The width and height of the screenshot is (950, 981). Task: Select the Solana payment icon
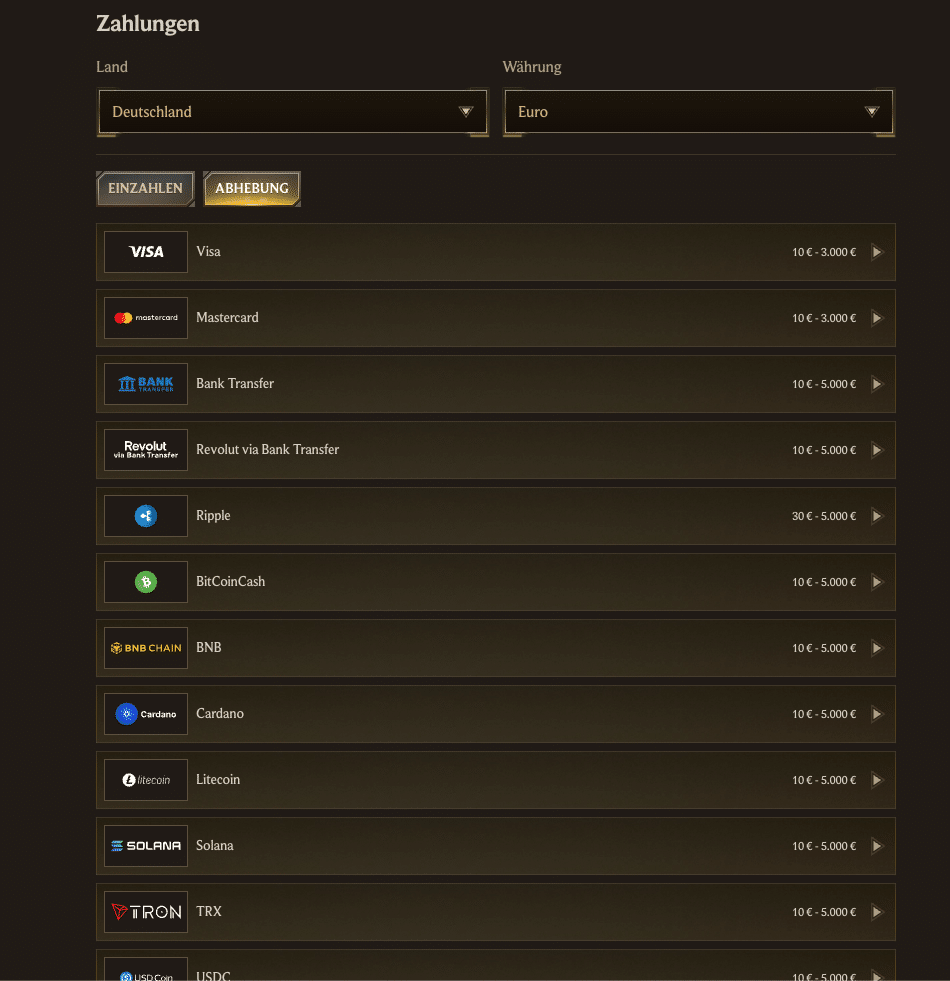tap(145, 846)
